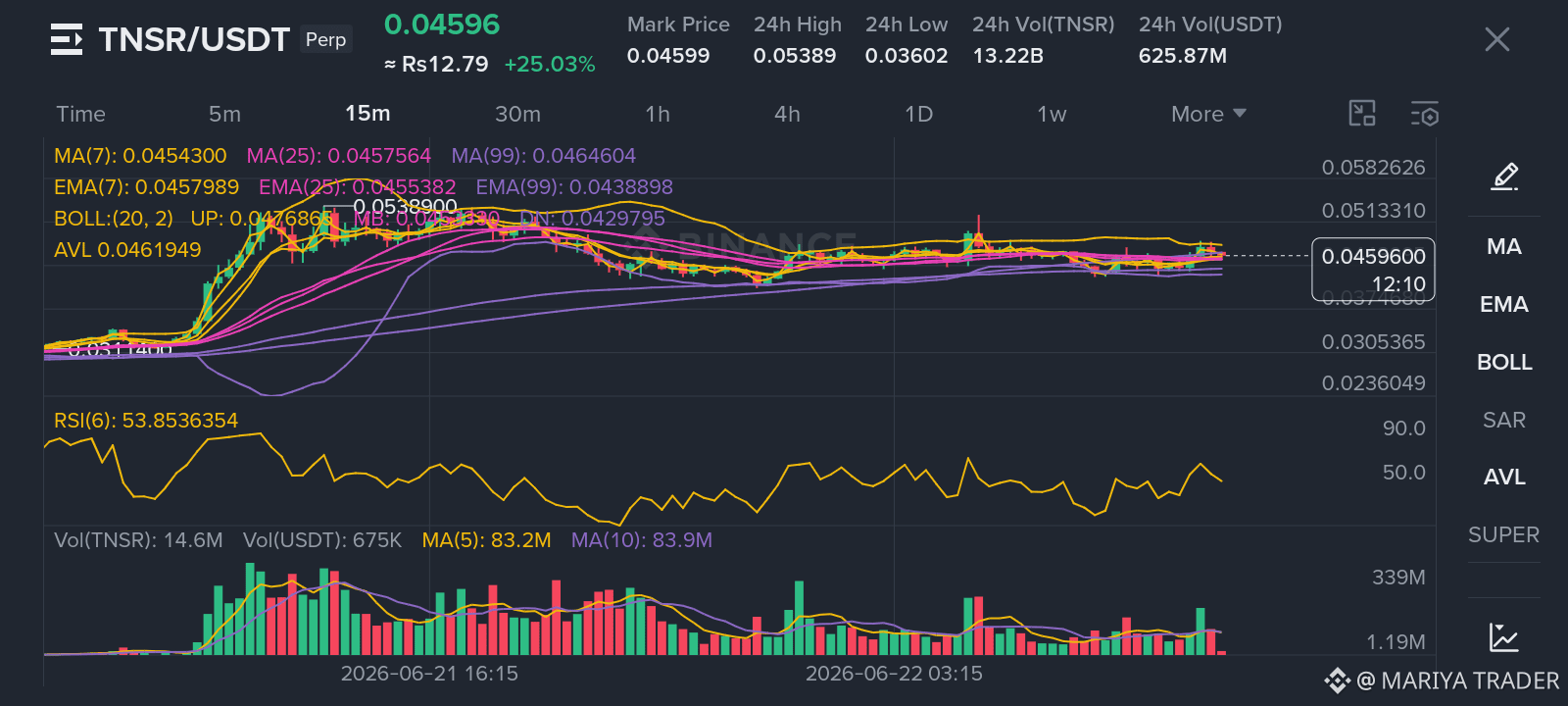Click the 0.0582626 price axis label
The width and height of the screenshot is (1568, 706).
[1373, 168]
